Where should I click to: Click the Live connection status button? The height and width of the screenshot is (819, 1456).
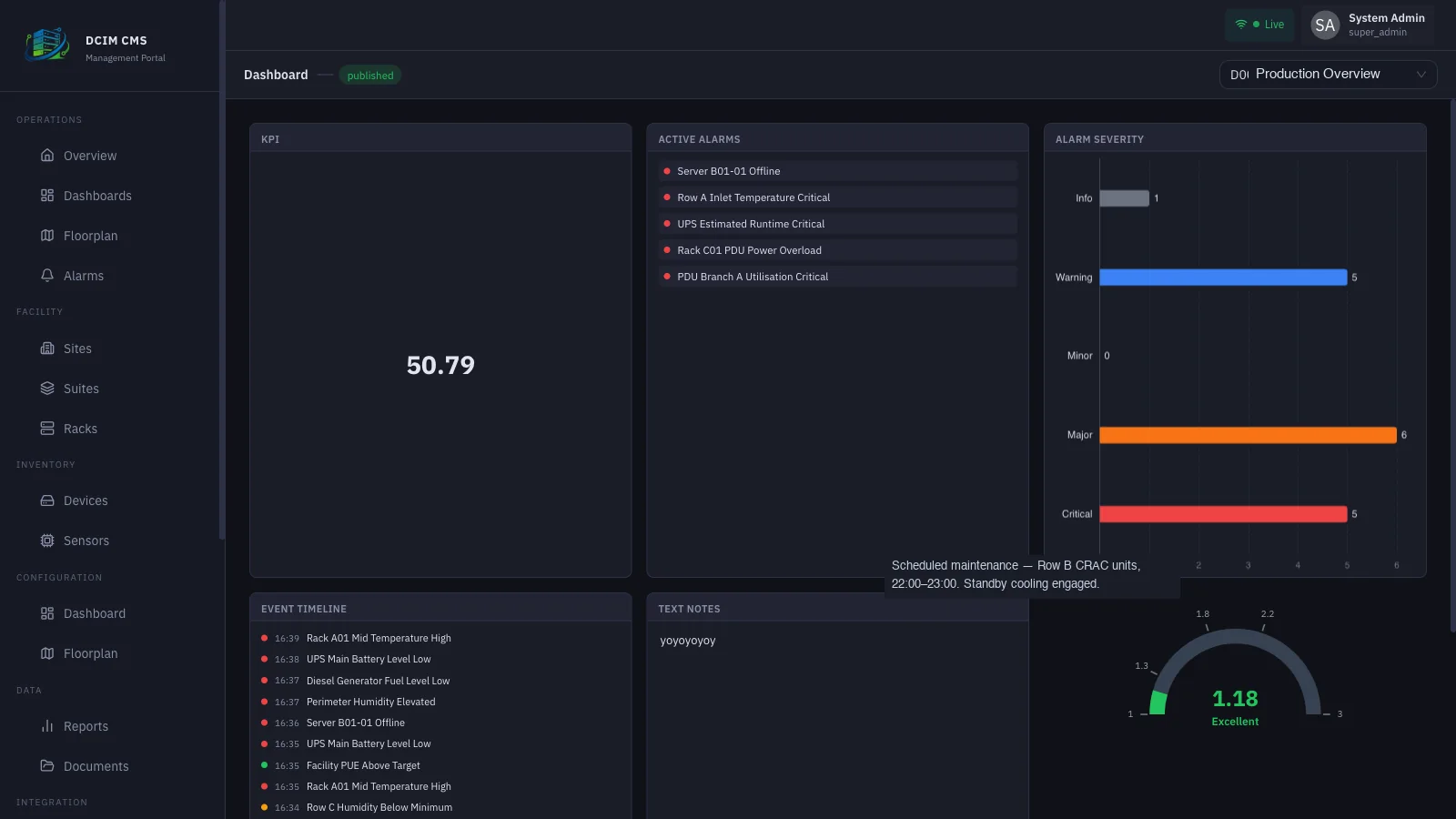[x=1259, y=25]
